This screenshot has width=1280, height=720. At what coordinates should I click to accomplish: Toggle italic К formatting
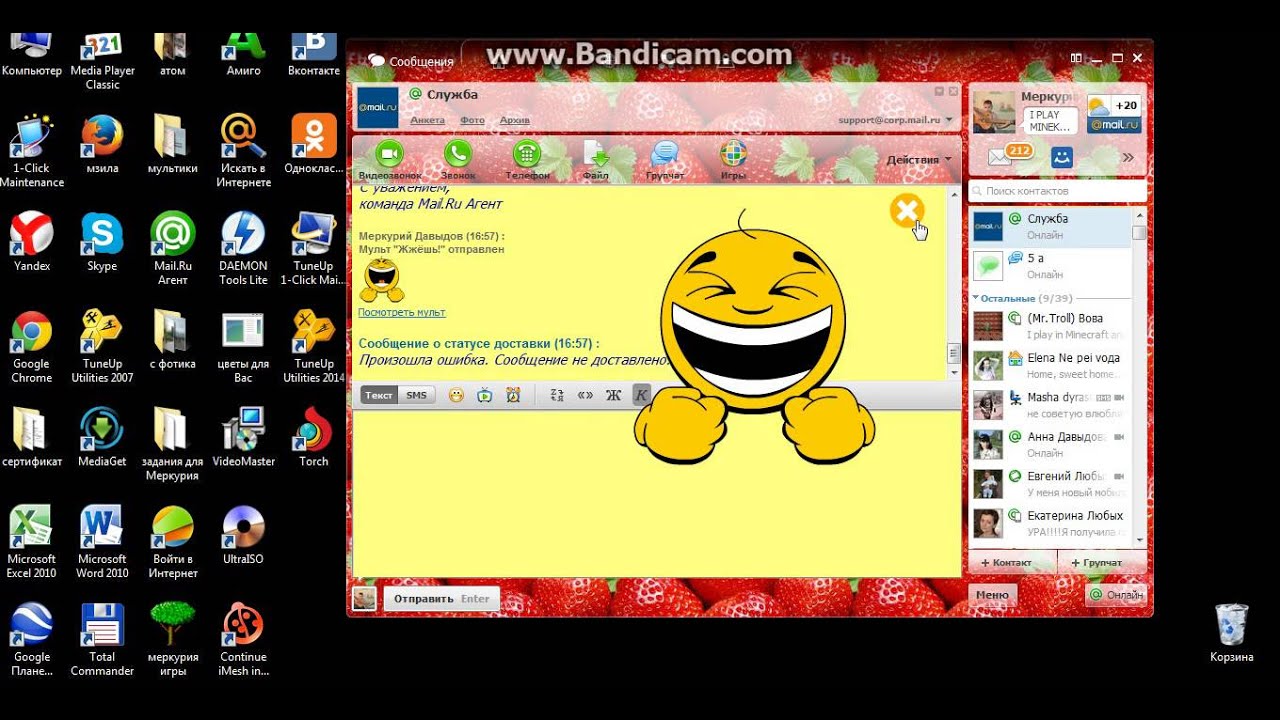[641, 395]
